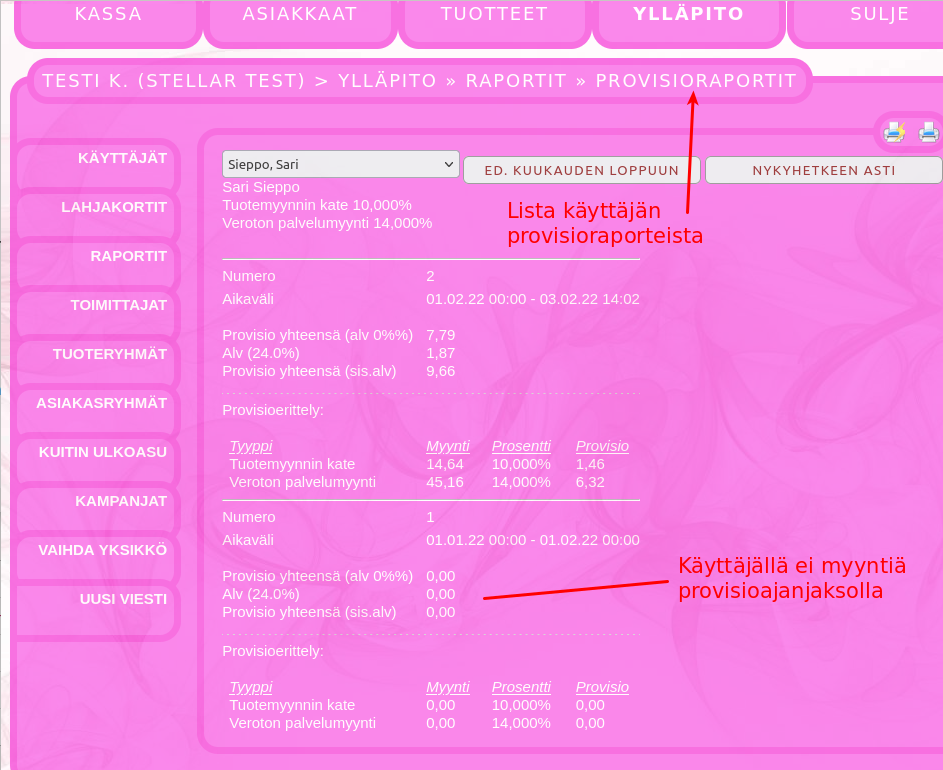Click SULJE to close the application
Viewport: 943px width, 770px height.
(x=879, y=14)
